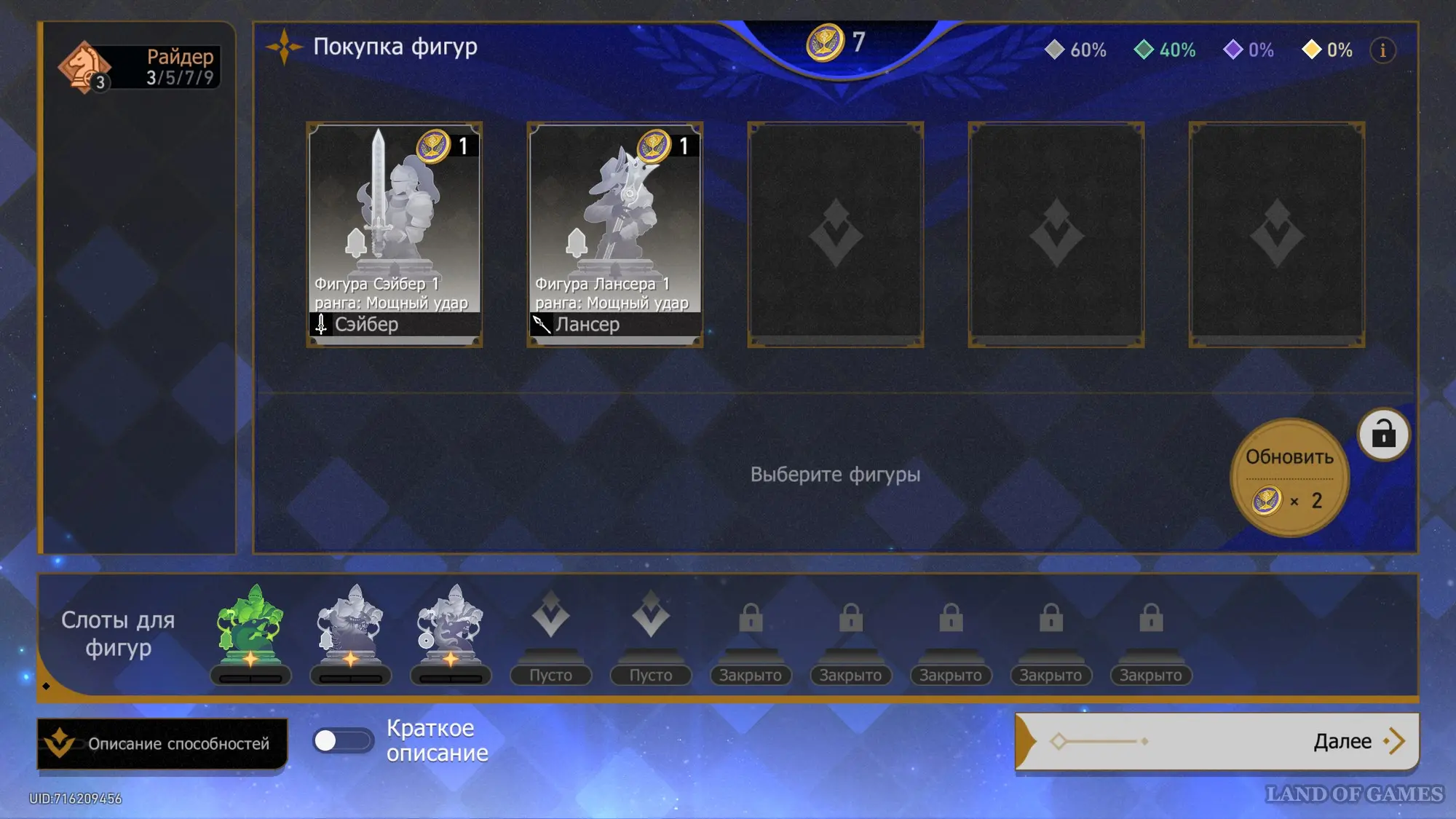Screen dimensions: 1456x819
Task: Toggle the shop lock padlock icon
Action: (x=1383, y=435)
